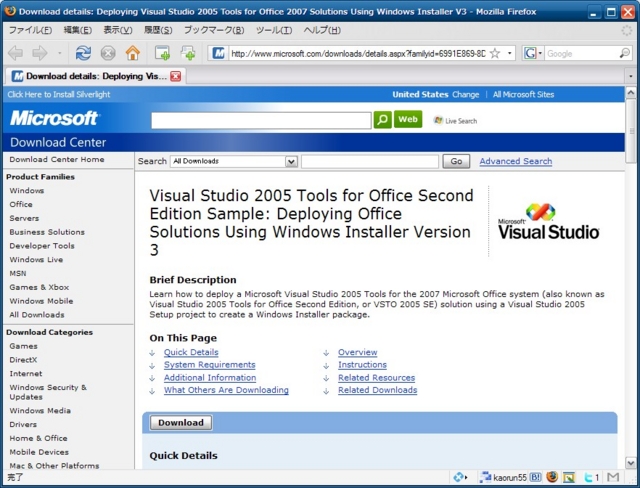Open the back/forward history dropdown arrow
The image size is (640, 488).
click(x=60, y=53)
